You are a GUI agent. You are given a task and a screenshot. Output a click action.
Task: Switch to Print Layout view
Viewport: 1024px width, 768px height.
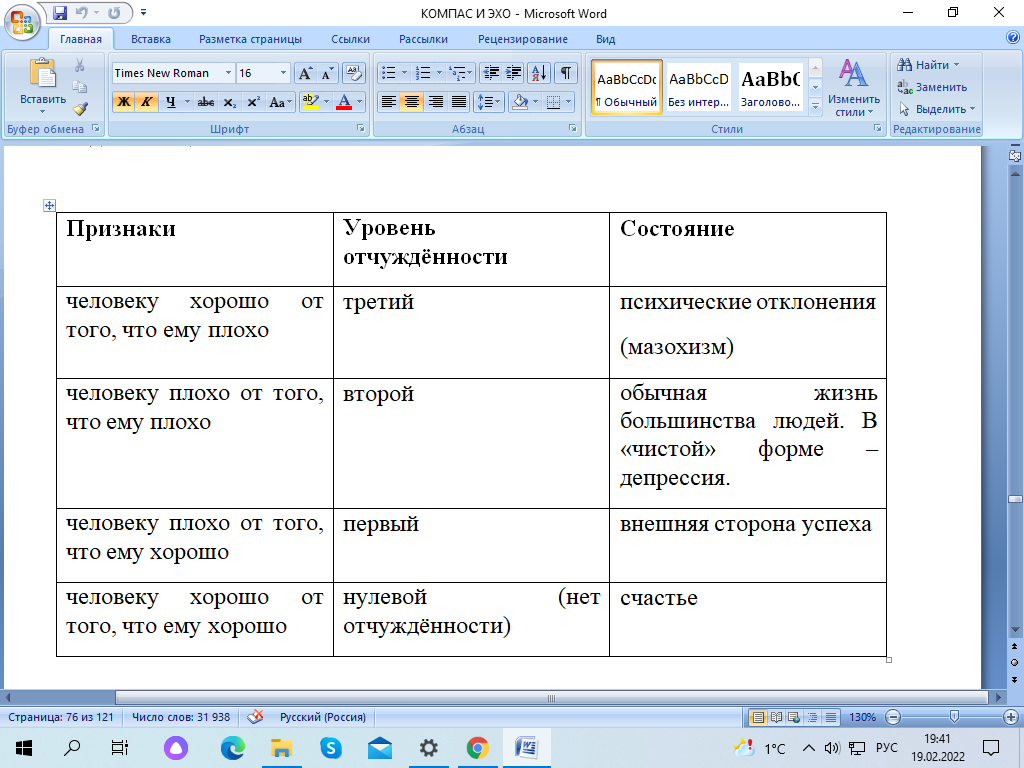coord(758,717)
